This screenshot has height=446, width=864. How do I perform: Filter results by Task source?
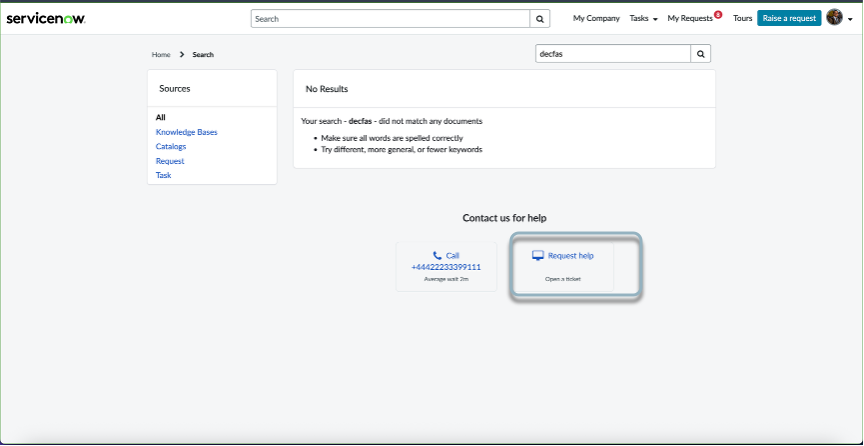163,175
